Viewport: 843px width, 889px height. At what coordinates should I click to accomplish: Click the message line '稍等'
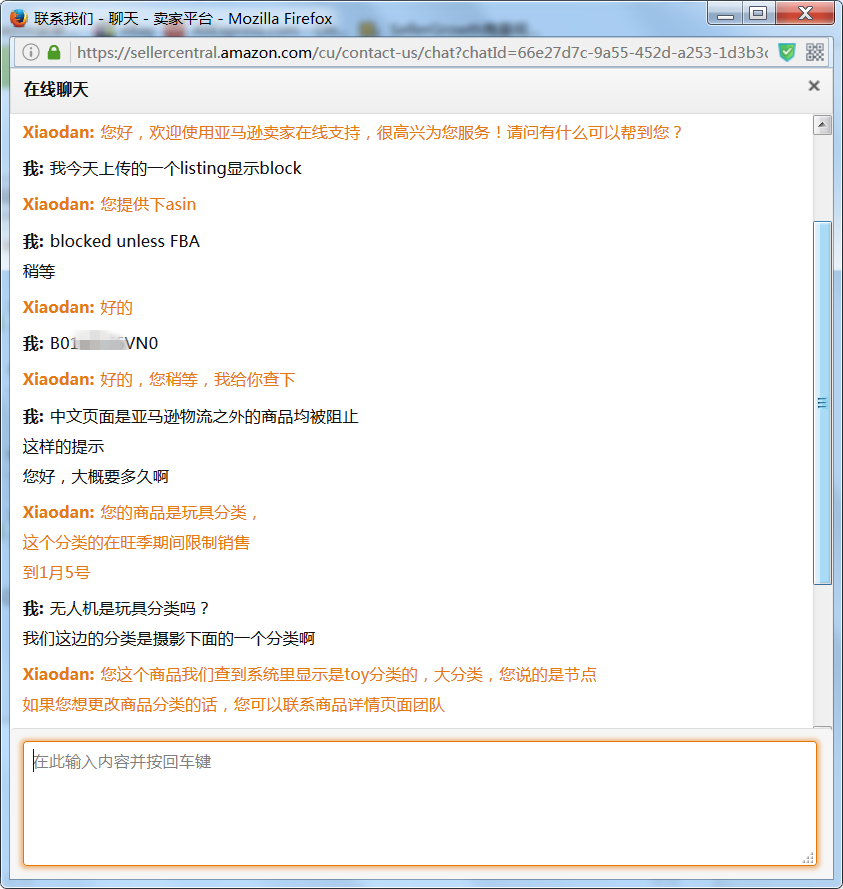coord(39,271)
